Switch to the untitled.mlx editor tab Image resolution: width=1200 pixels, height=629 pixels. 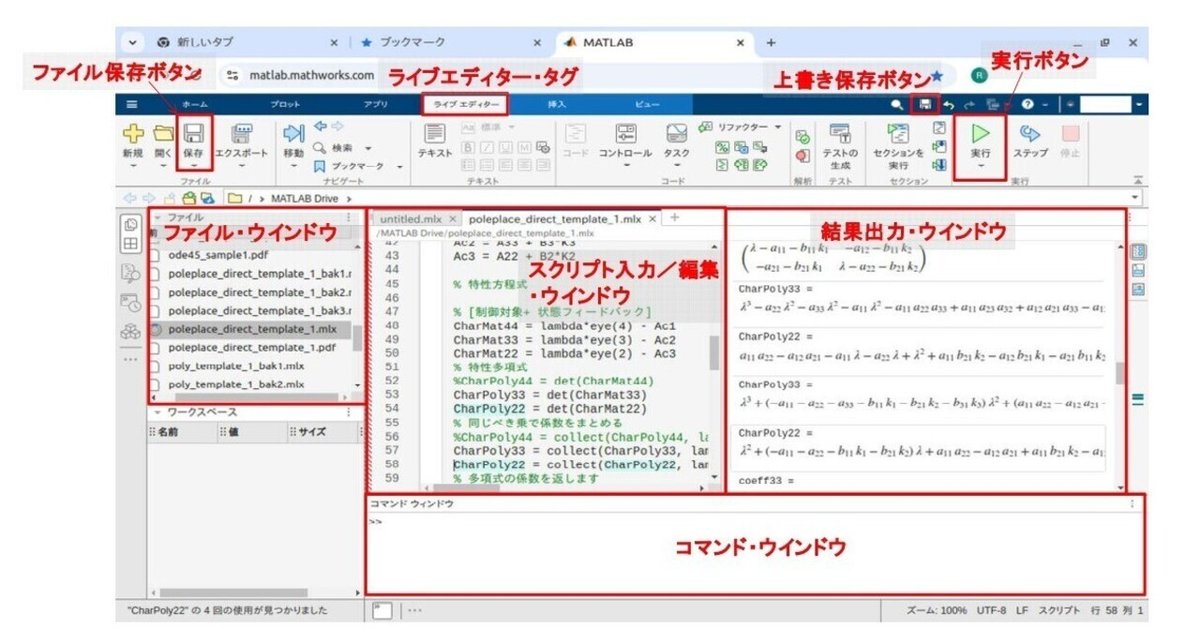point(410,218)
